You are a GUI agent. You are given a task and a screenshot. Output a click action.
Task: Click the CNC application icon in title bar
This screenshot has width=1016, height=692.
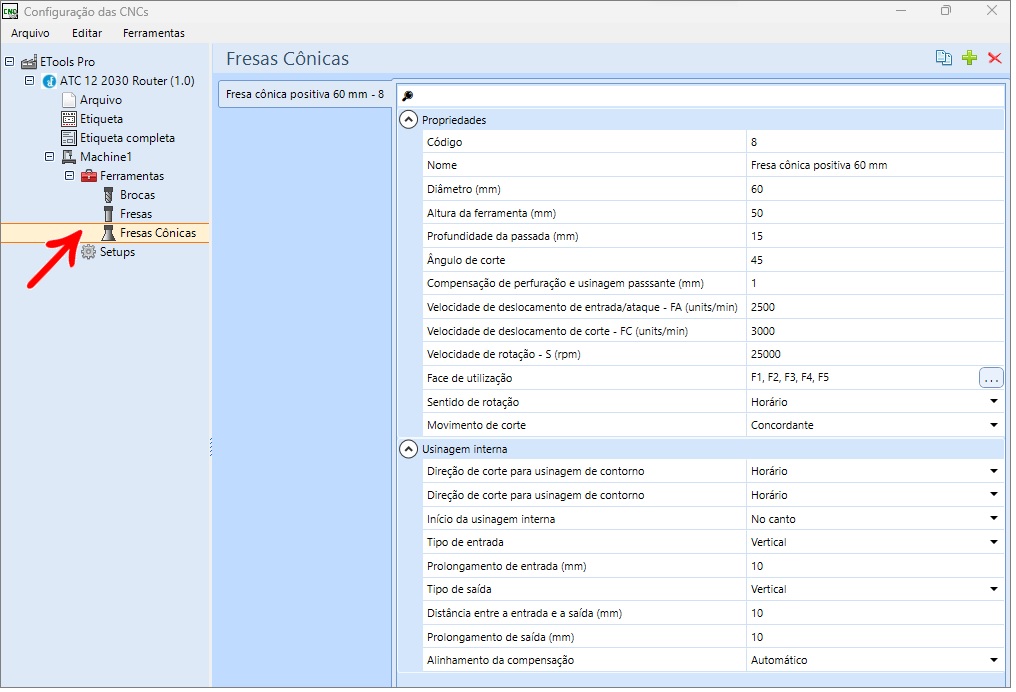pyautogui.click(x=10, y=12)
